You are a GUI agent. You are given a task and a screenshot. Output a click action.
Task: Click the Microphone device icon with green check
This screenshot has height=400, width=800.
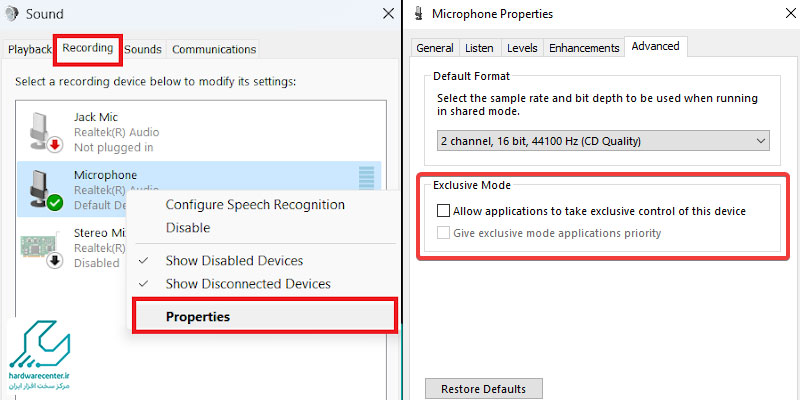tap(45, 190)
